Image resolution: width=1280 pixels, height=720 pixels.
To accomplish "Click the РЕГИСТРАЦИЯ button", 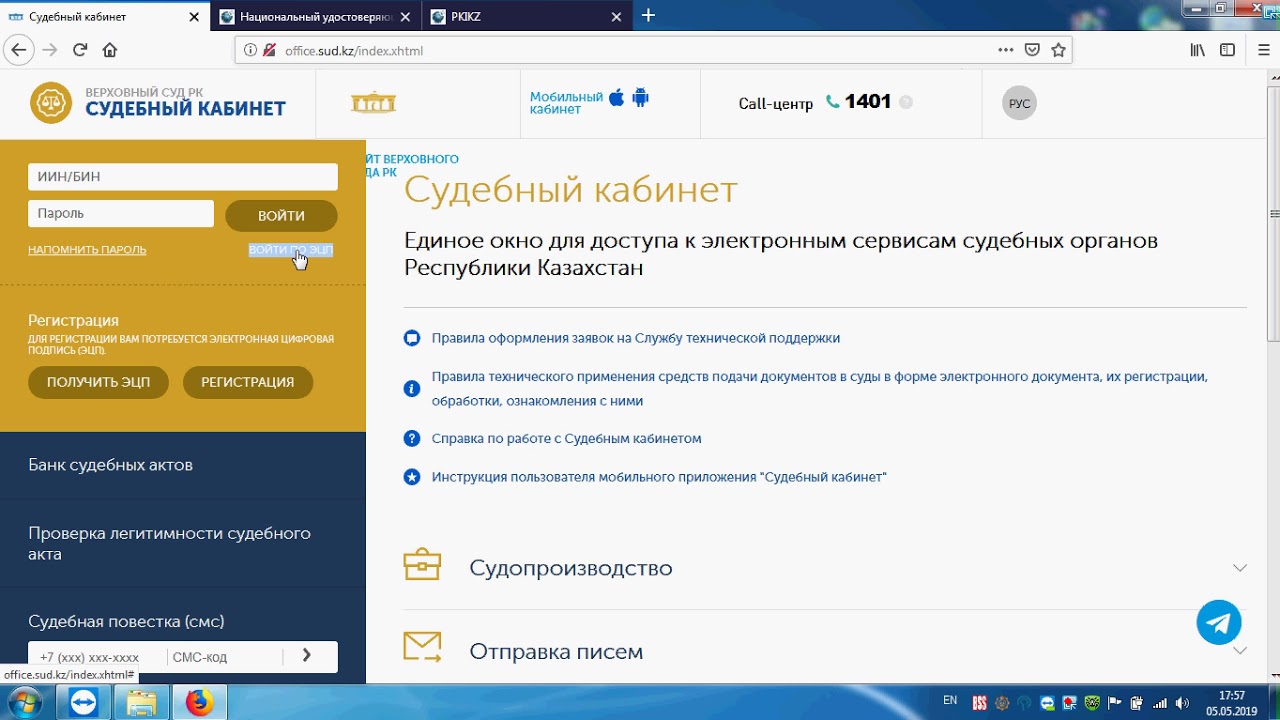I will pos(248,382).
